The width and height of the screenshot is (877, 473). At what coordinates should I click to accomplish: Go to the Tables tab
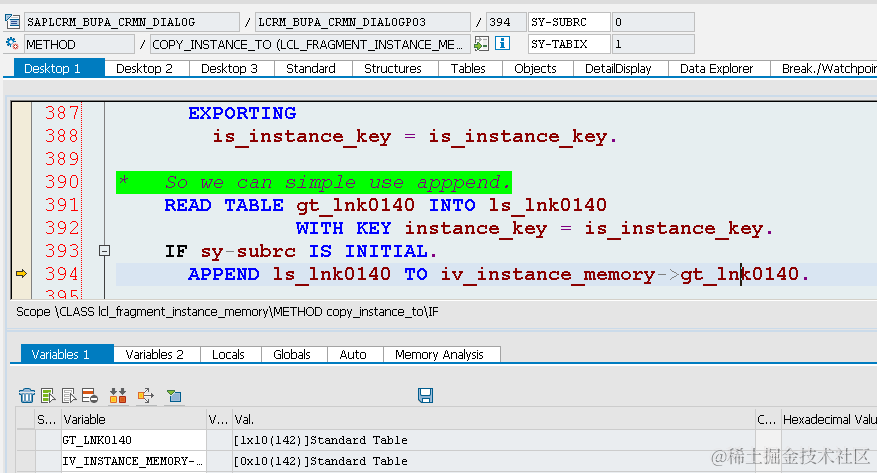click(468, 68)
